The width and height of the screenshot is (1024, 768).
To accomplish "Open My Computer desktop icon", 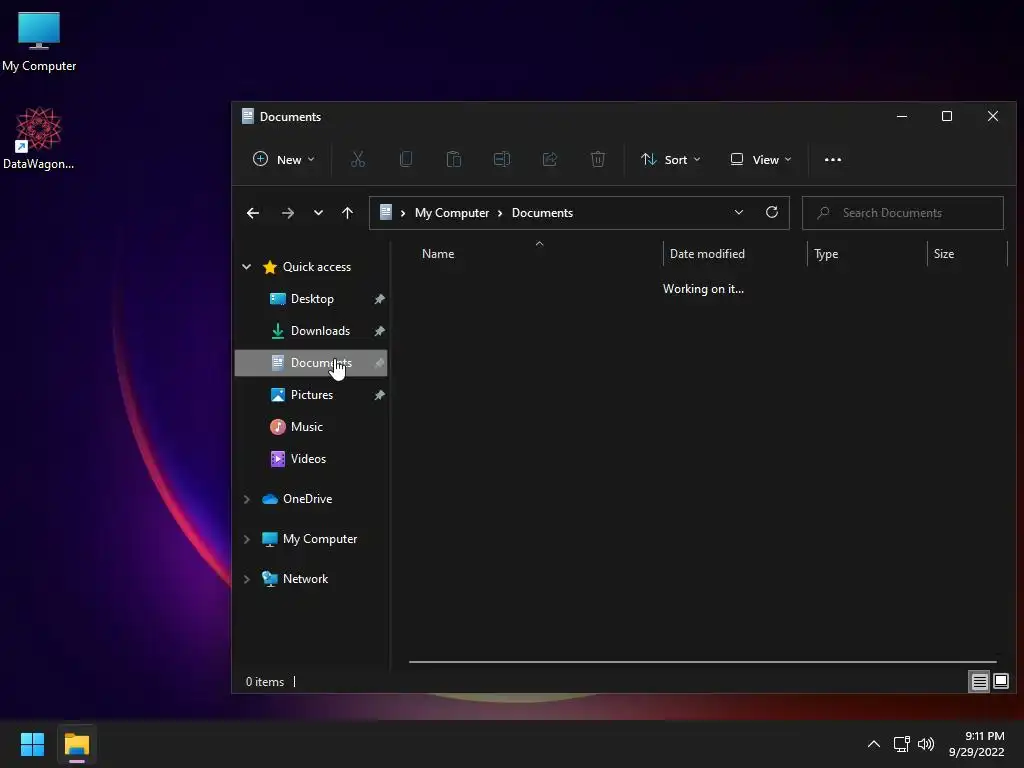I will point(39,42).
